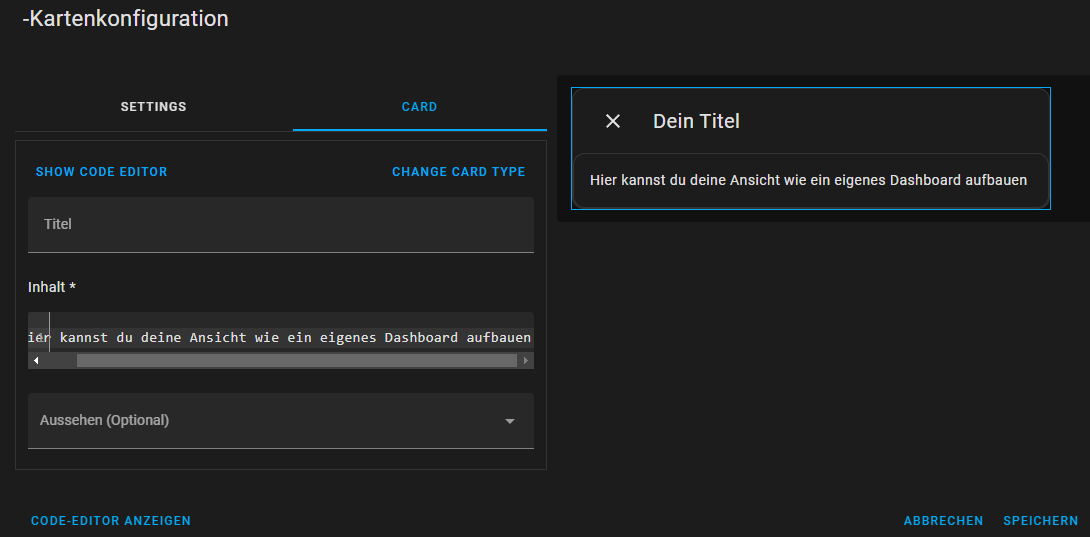
Task: Open CODE-EDITOR ANZEIGEN at the bottom
Action: click(x=111, y=521)
